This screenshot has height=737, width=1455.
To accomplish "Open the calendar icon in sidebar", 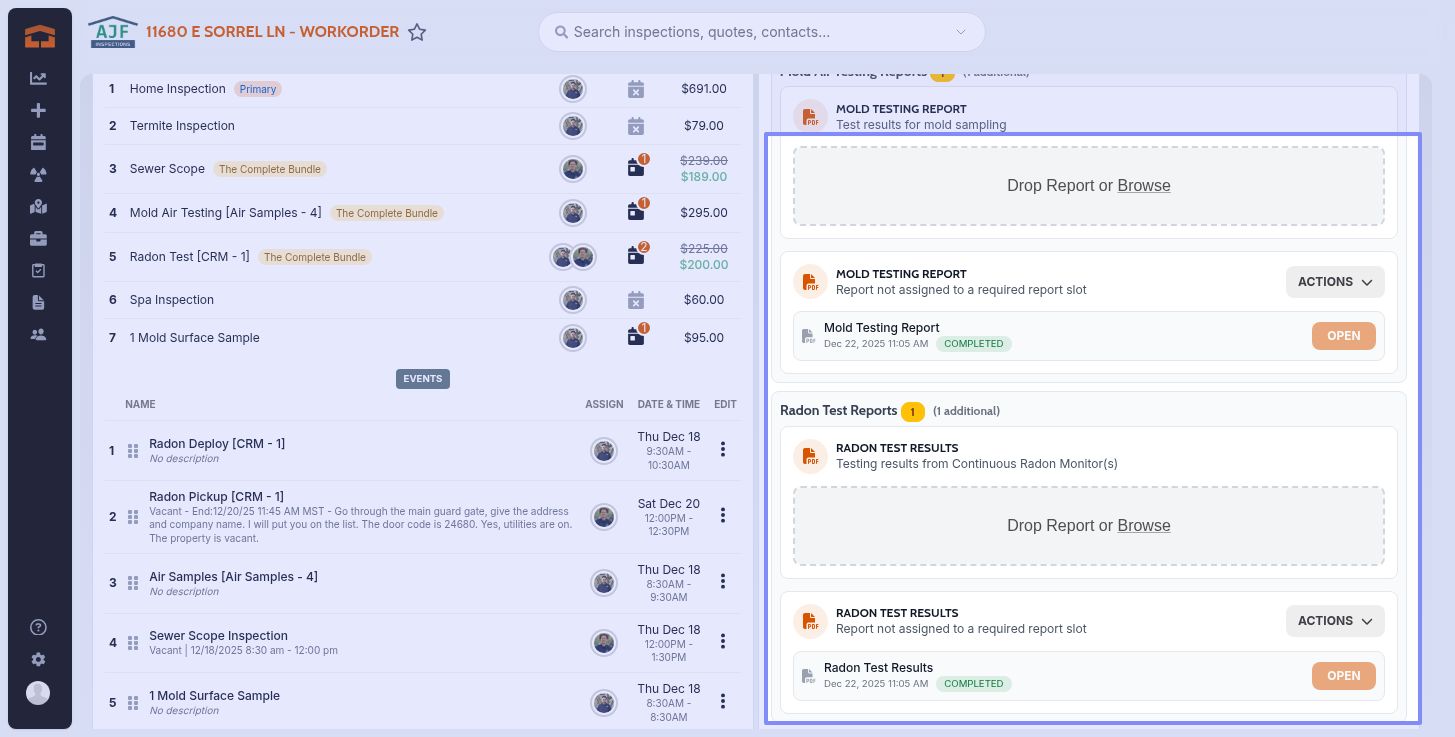I will [x=38, y=143].
